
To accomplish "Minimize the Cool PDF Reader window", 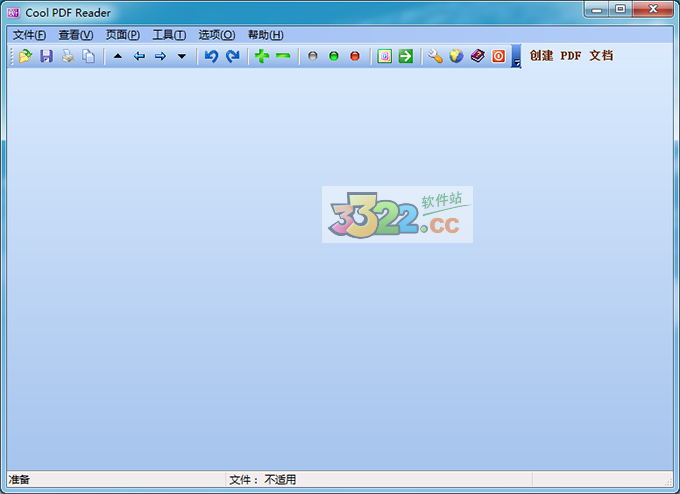I will [x=597, y=9].
